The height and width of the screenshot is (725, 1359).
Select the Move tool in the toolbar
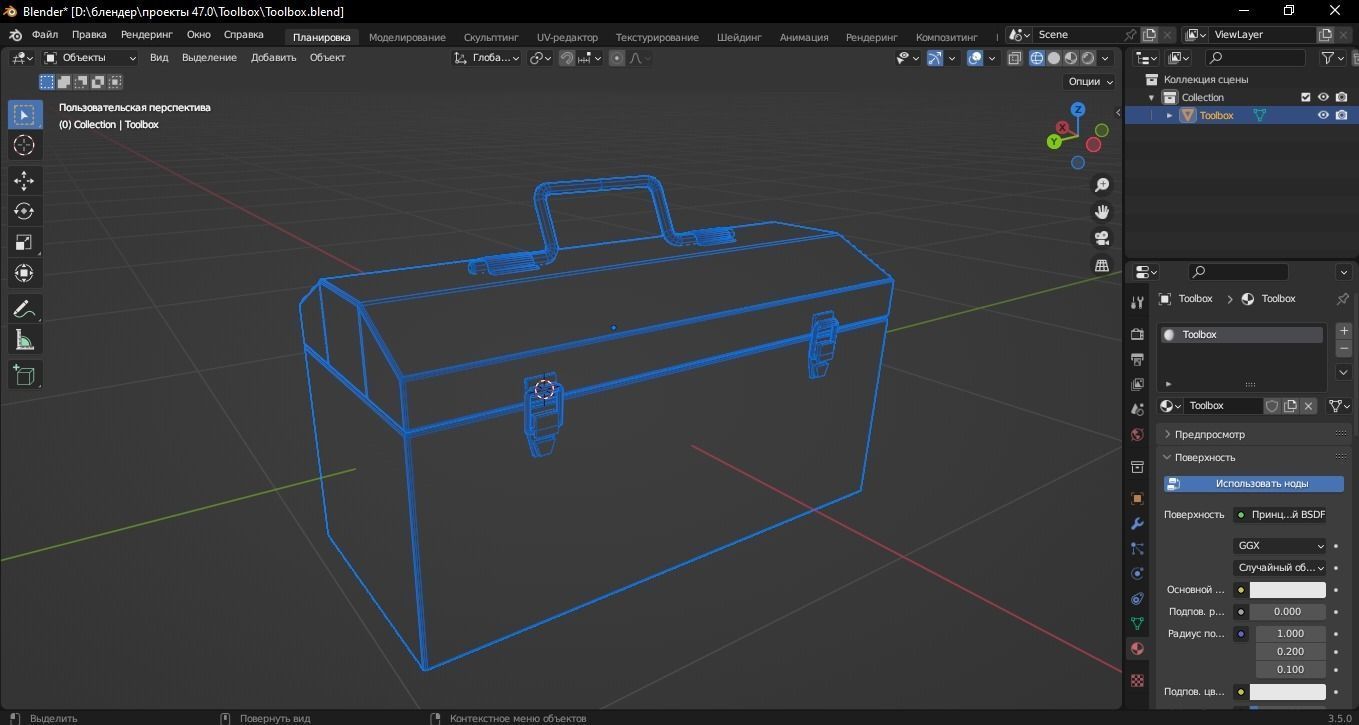[24, 181]
